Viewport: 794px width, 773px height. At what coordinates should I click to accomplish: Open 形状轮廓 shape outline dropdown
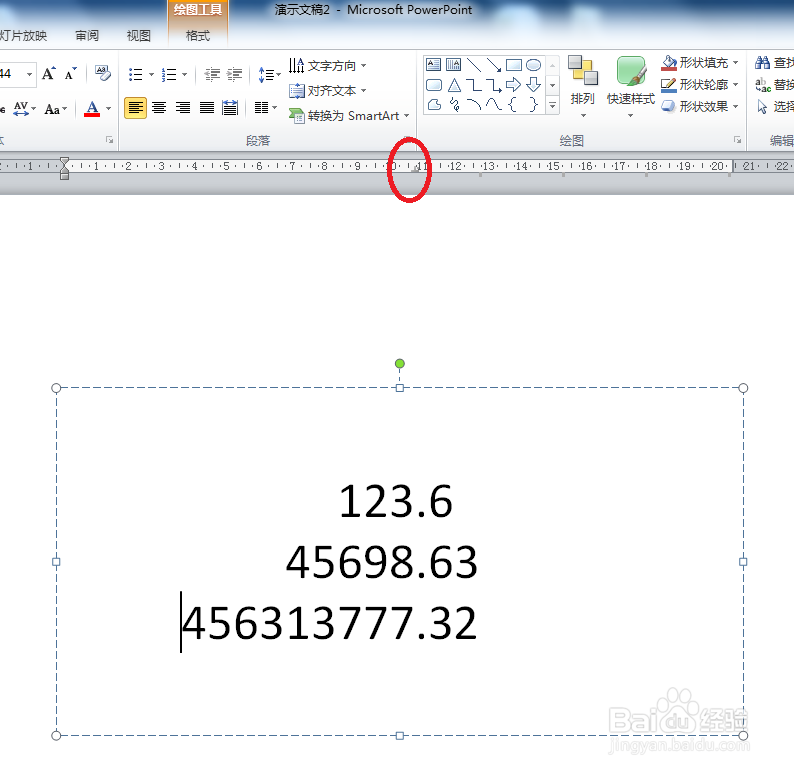click(x=700, y=85)
